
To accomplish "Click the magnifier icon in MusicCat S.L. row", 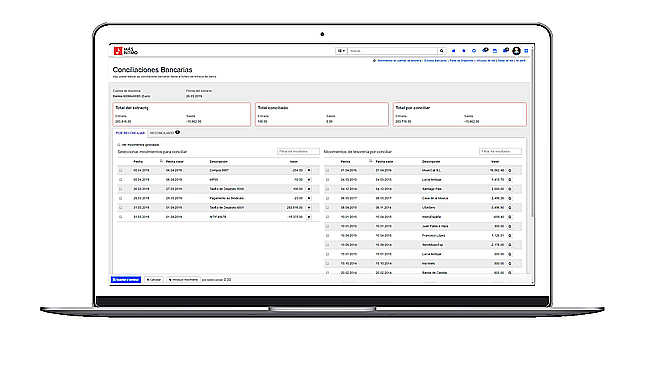I will pos(510,170).
